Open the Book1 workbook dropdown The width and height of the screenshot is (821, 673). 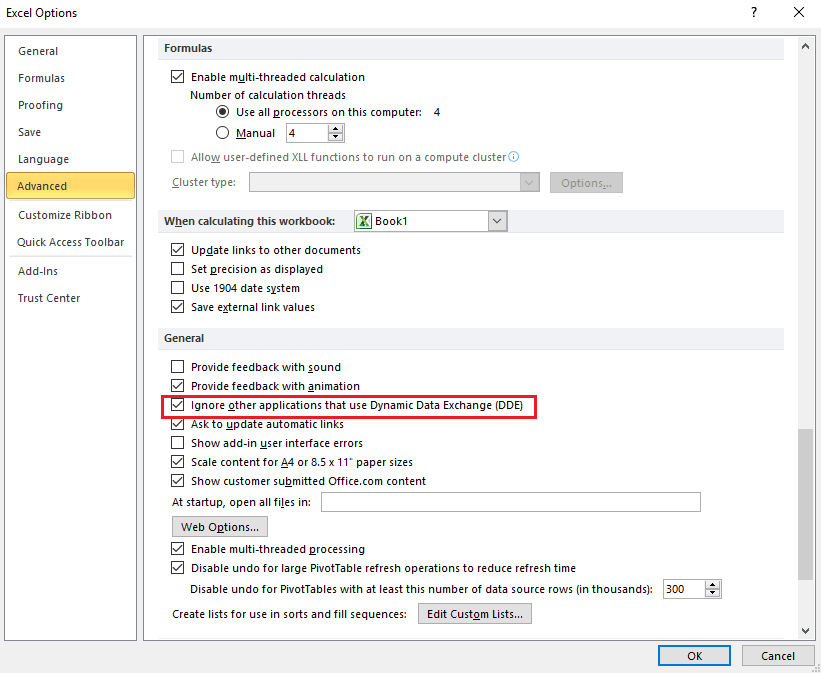click(497, 221)
